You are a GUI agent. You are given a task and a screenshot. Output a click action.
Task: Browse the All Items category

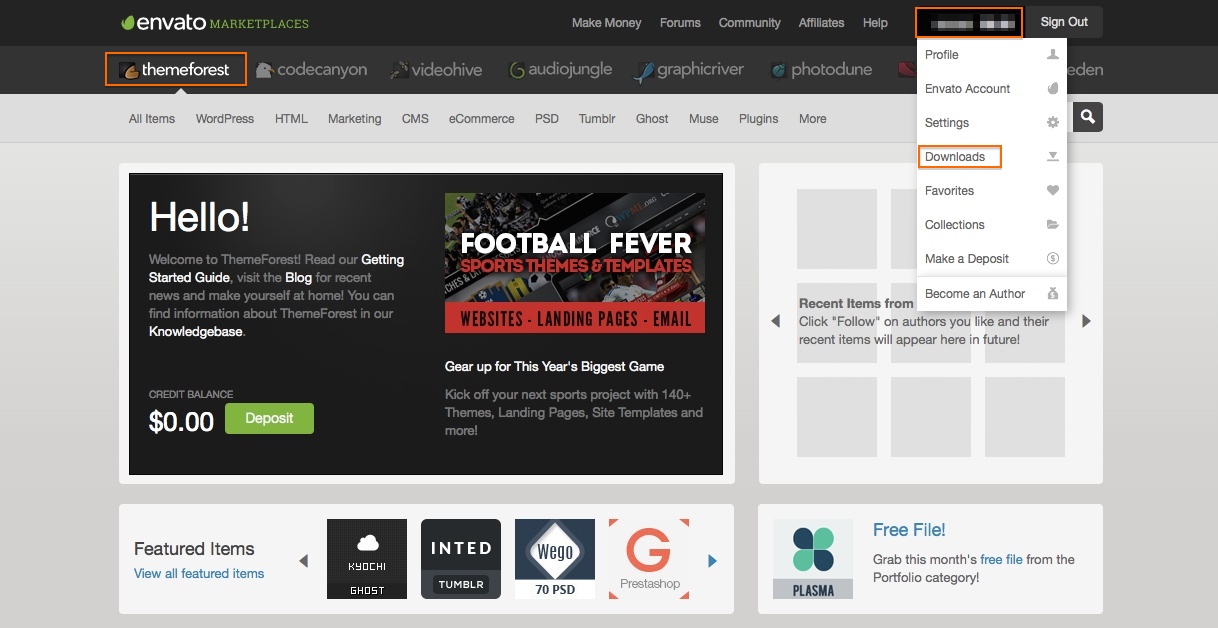[152, 119]
